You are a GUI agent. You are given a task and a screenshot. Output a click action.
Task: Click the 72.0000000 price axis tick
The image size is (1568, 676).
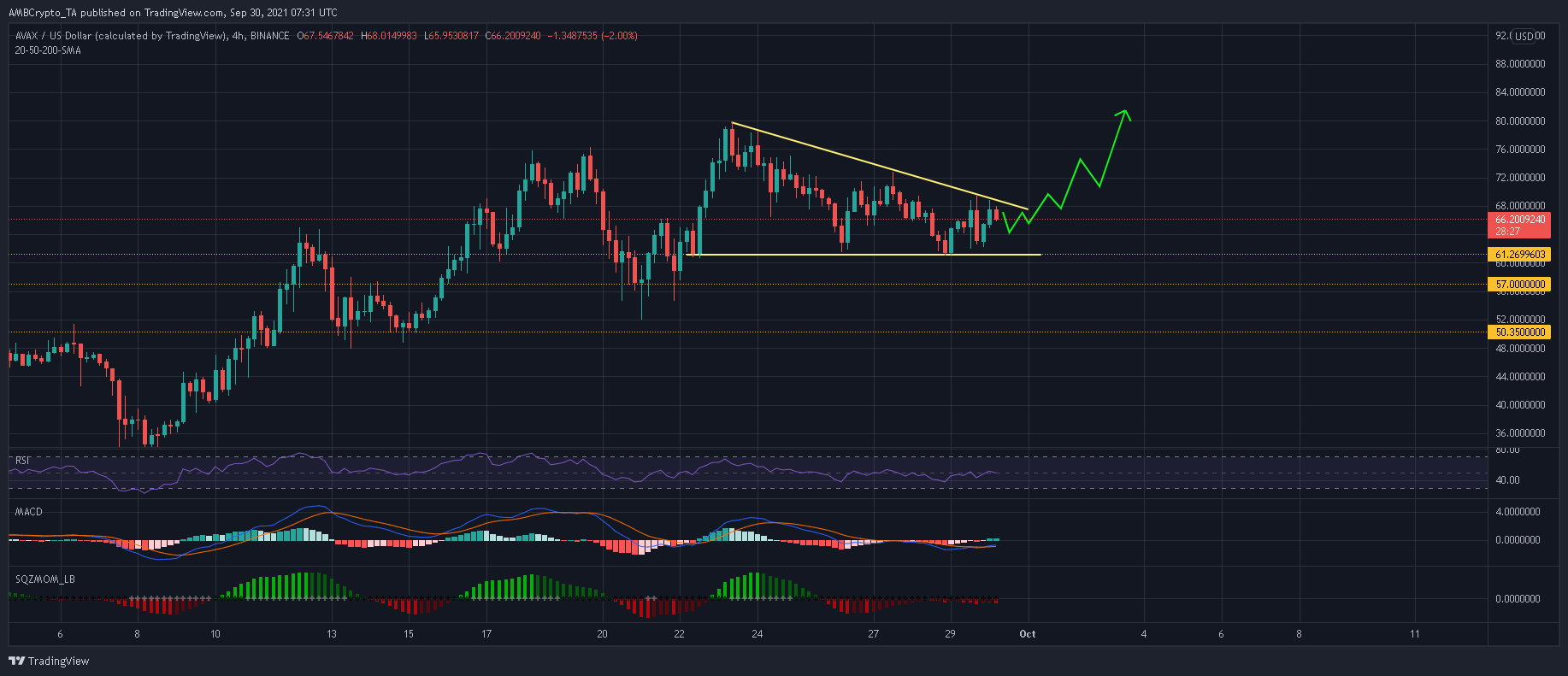(x=1520, y=178)
